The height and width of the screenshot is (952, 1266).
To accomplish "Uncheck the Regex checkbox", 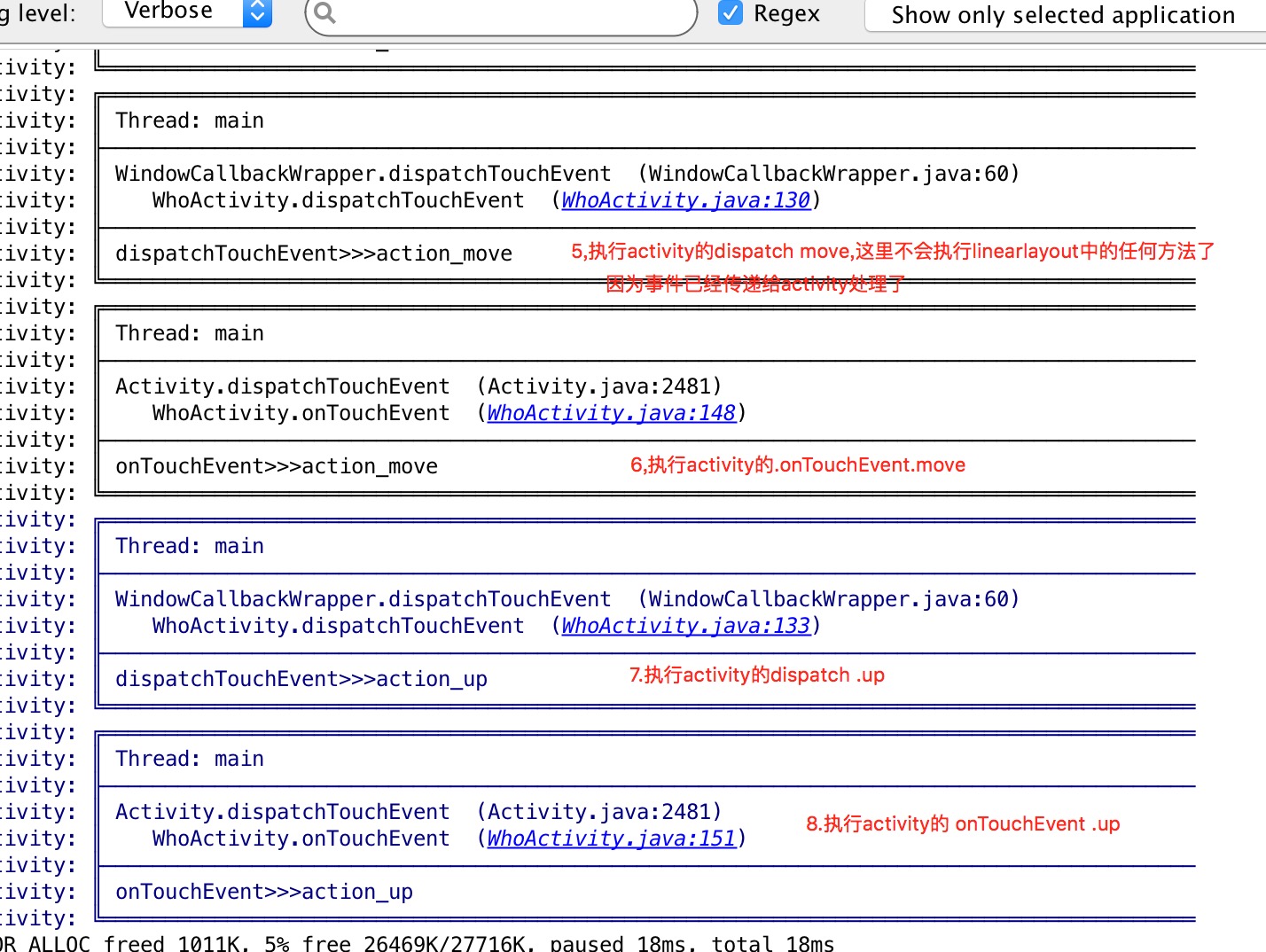I will (731, 13).
